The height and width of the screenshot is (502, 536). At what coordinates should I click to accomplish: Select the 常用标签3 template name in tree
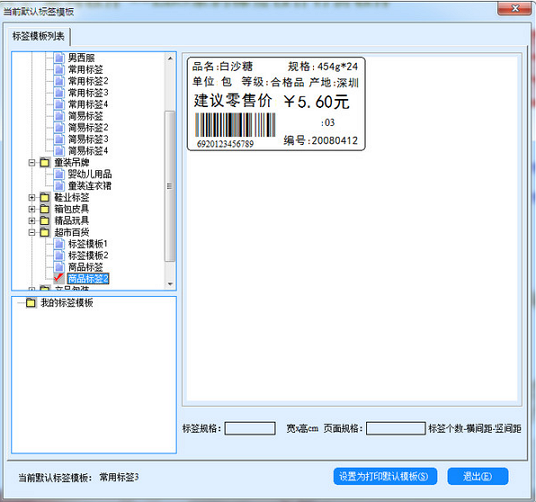pyautogui.click(x=88, y=93)
